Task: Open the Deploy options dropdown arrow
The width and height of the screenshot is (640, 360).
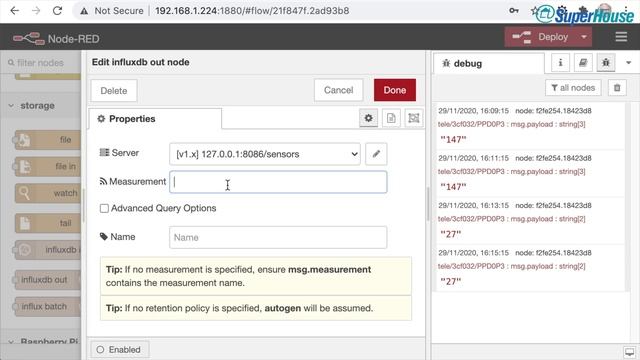Action: click(x=584, y=37)
